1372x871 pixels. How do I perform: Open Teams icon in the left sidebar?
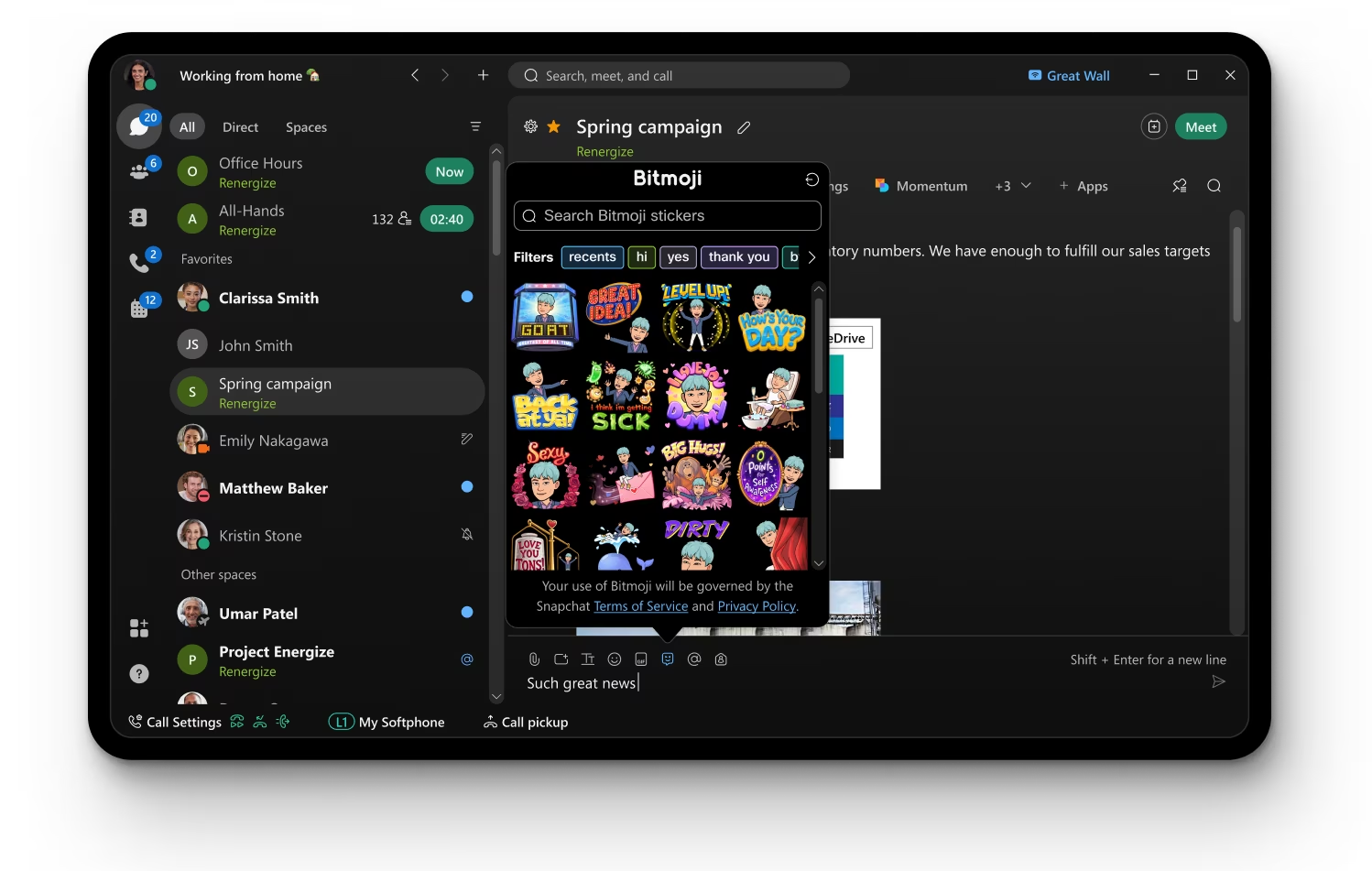(139, 171)
